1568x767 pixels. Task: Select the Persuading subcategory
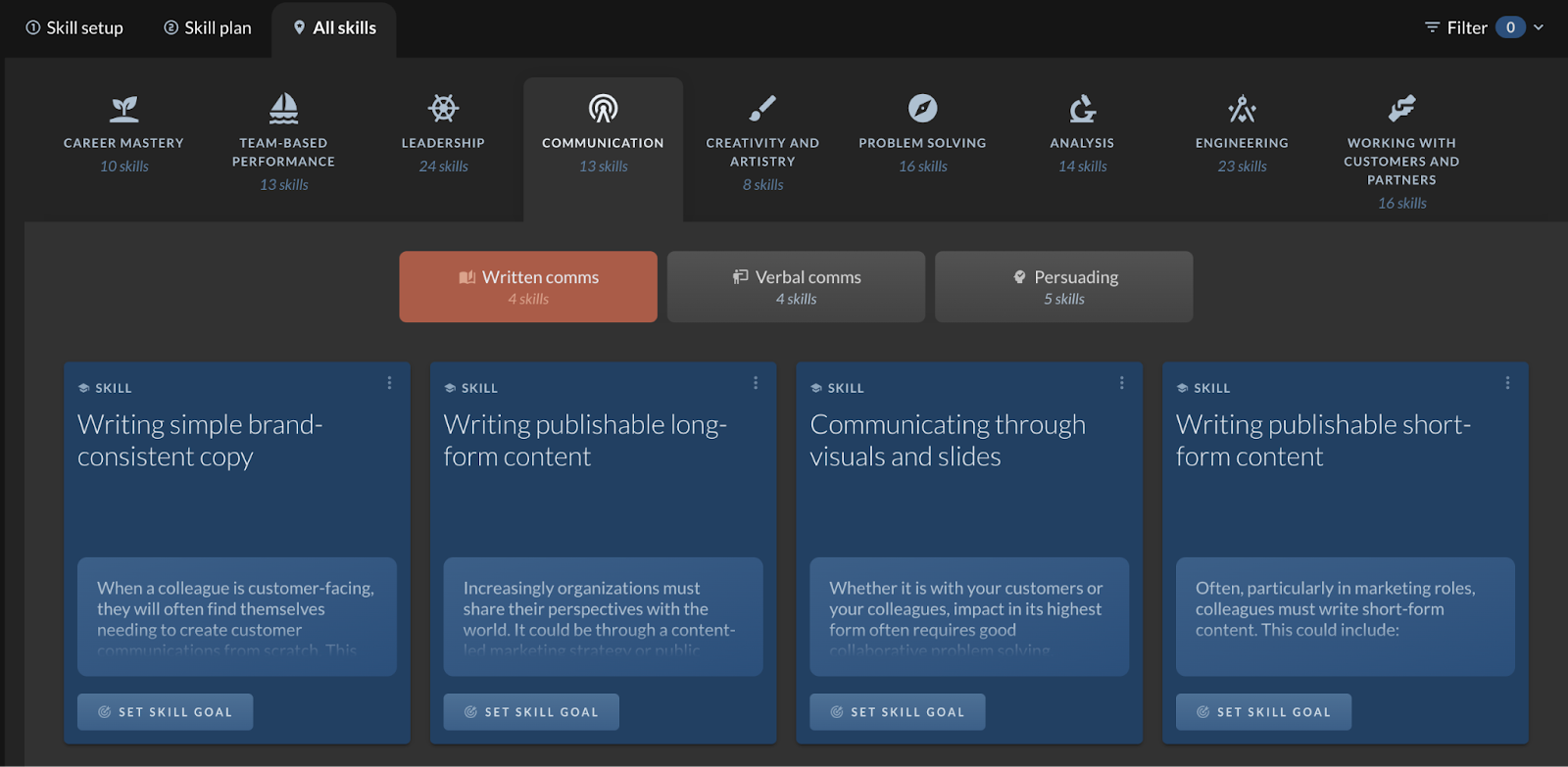tap(1063, 287)
